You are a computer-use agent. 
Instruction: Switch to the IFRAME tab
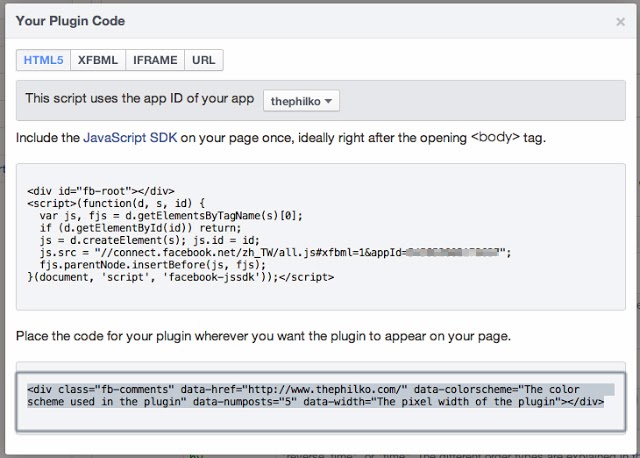point(155,60)
